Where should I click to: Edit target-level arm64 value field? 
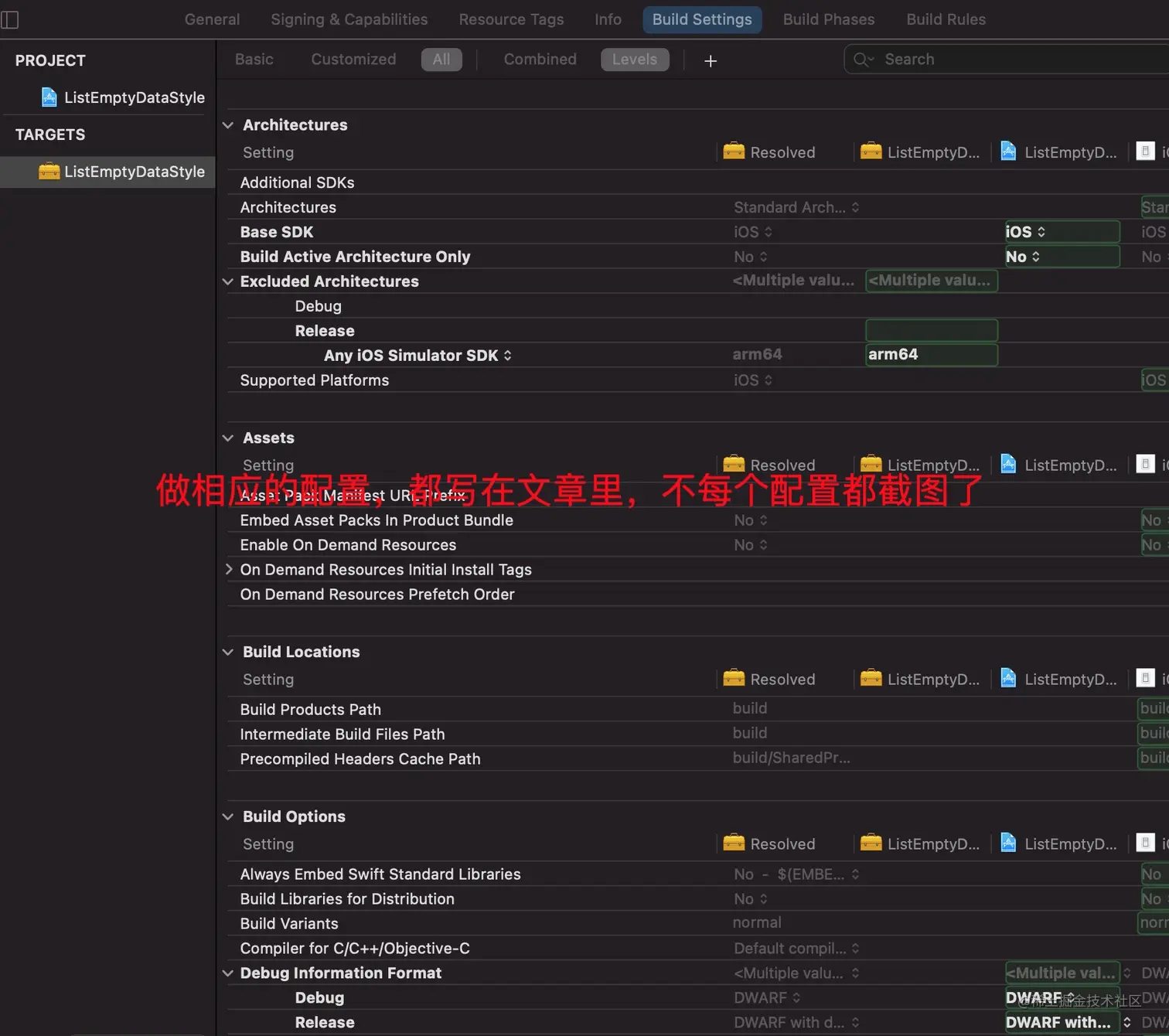pyautogui.click(x=932, y=355)
